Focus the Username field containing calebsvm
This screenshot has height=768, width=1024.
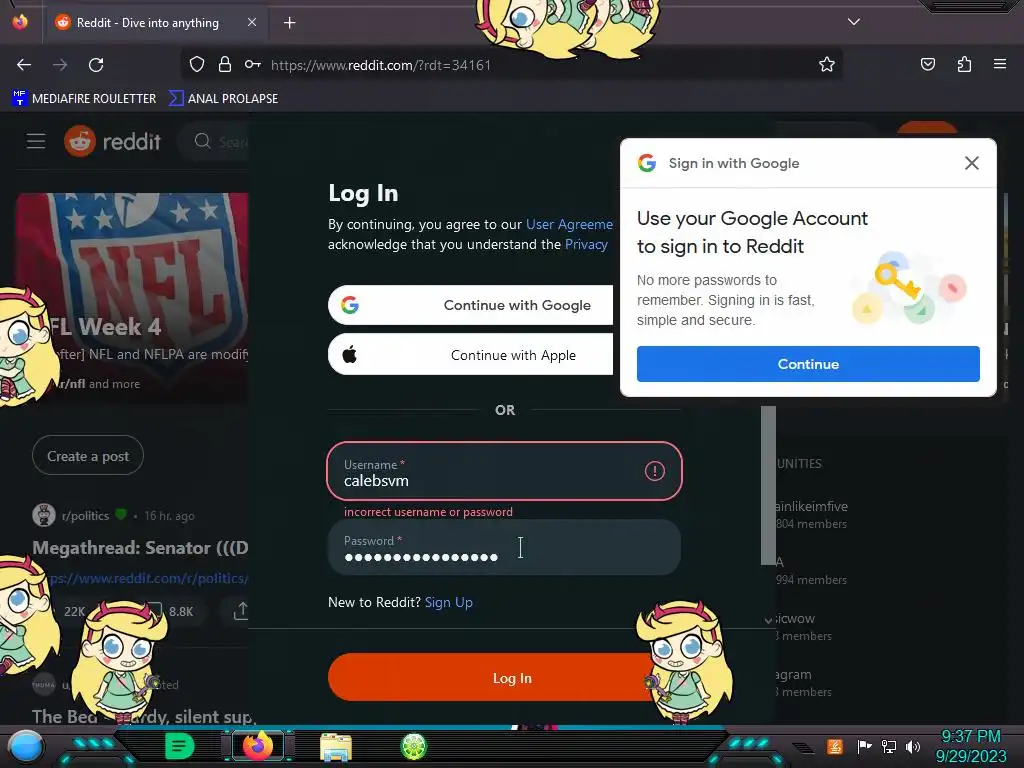pyautogui.click(x=504, y=471)
